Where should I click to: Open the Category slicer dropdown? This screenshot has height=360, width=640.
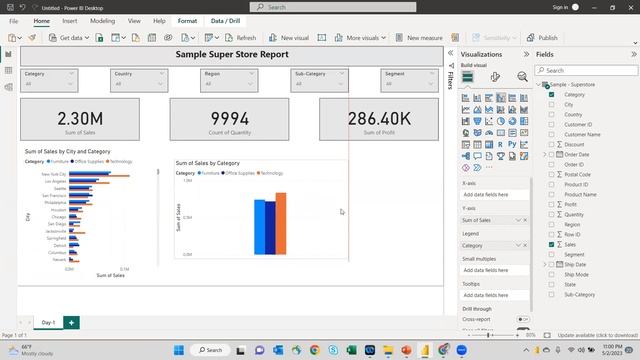click(70, 84)
